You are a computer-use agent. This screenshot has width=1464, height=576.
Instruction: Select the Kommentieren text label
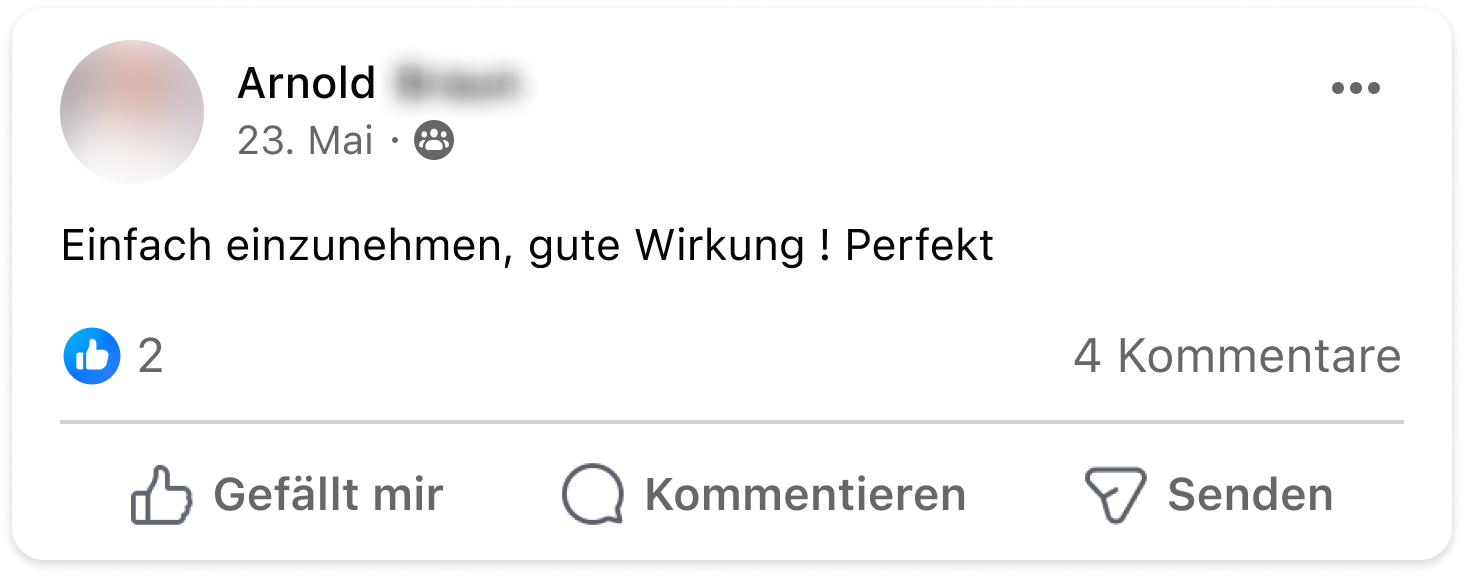805,494
